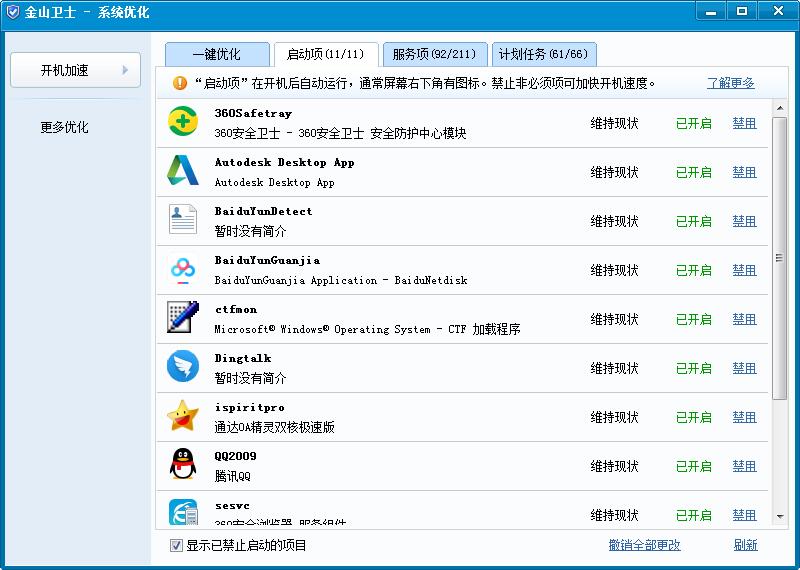Open the 服务项(92/211) tab
This screenshot has height=570, width=800.
tap(435, 54)
